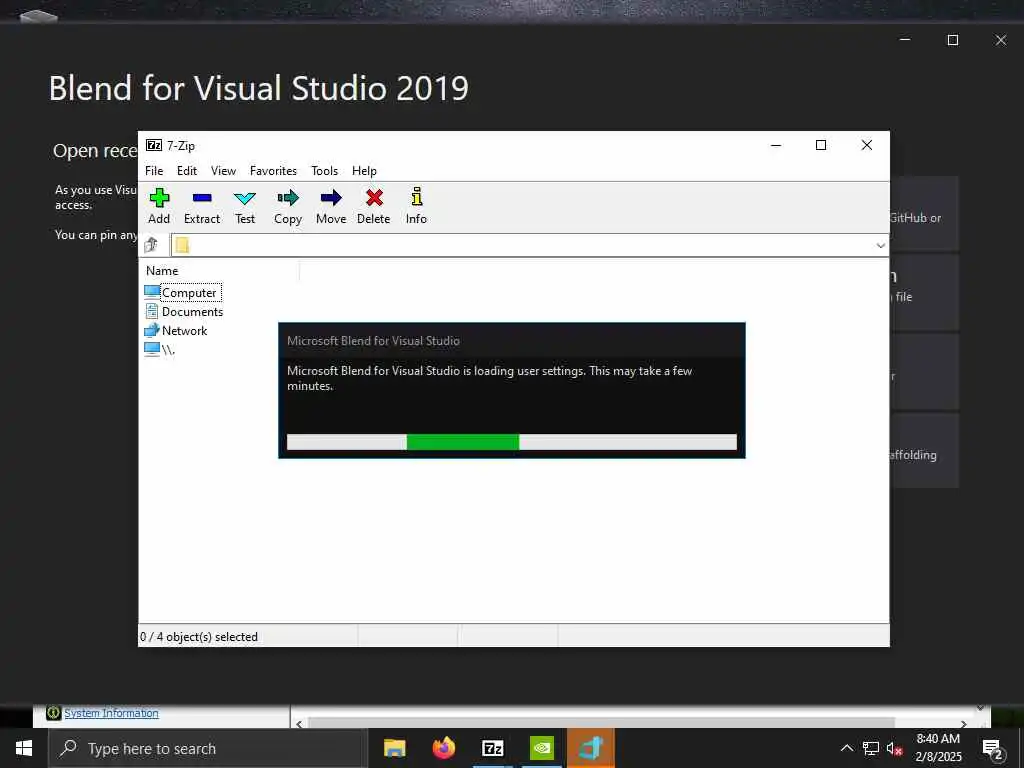This screenshot has width=1024, height=768.
Task: Open the Info toolbar icon
Action: click(416, 206)
